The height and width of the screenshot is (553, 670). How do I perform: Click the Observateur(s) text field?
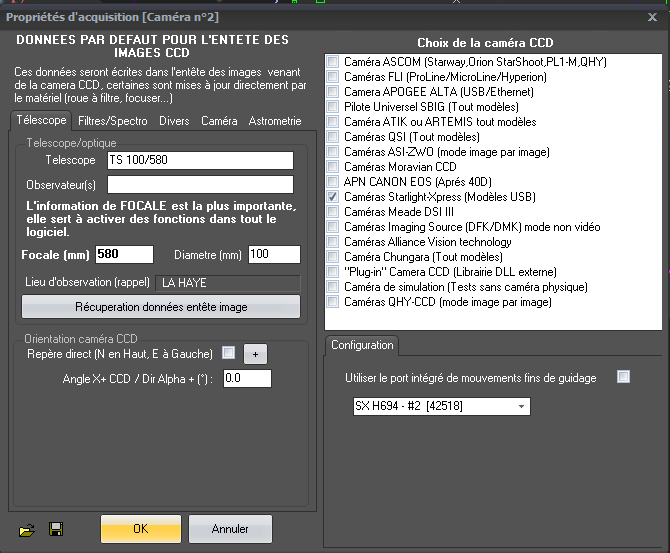click(200, 184)
